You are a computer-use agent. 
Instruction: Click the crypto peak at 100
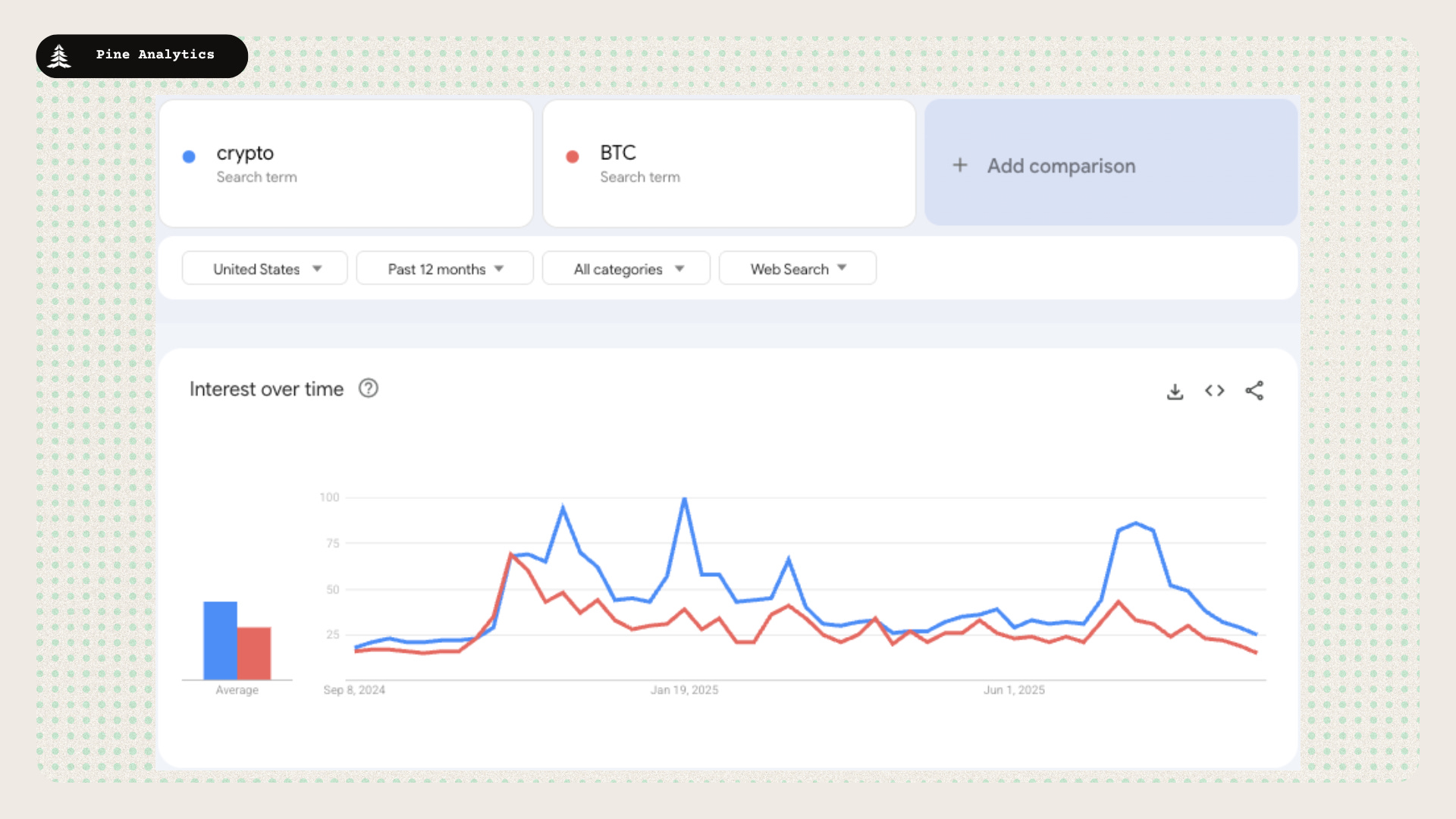pyautogui.click(x=684, y=499)
